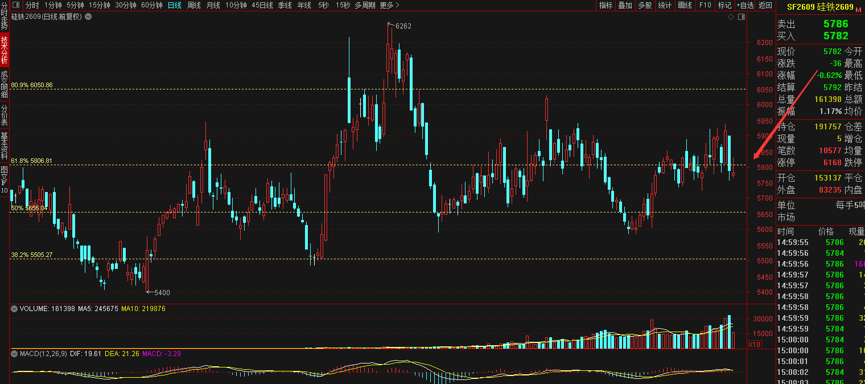Open the 图文F10 sidebar tab
Image resolution: width=865 pixels, height=384 pixels.
point(4,179)
